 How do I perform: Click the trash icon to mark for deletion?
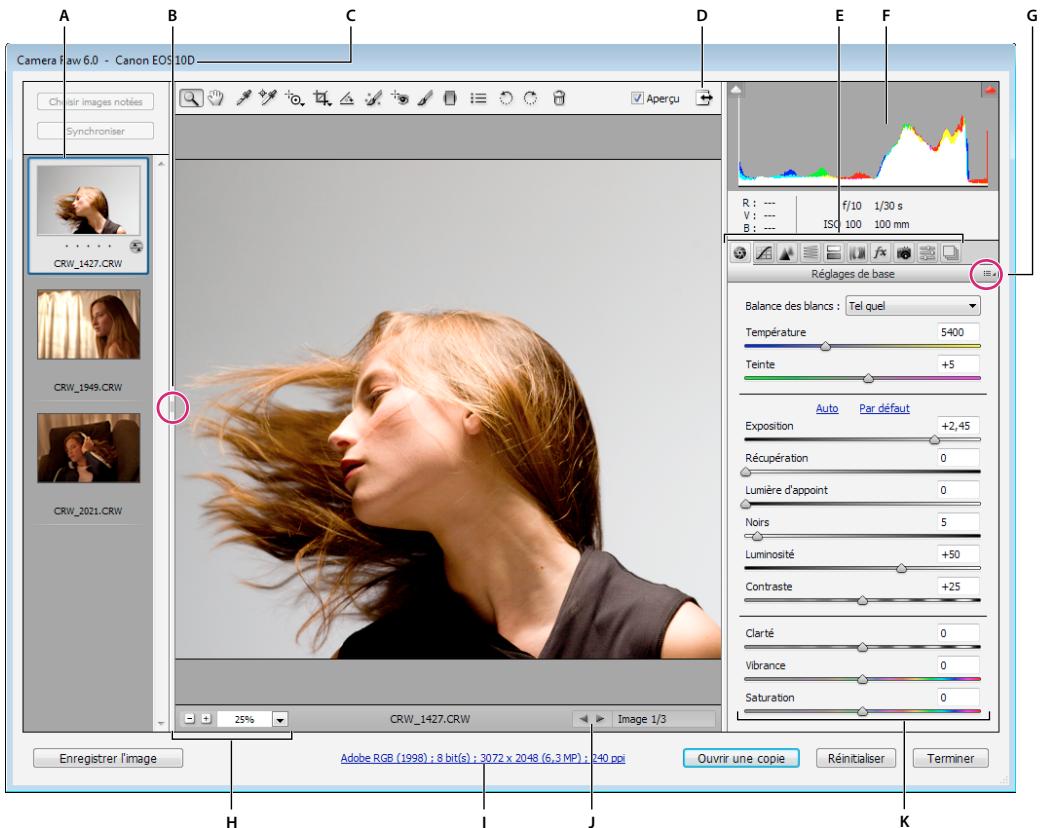(x=559, y=99)
